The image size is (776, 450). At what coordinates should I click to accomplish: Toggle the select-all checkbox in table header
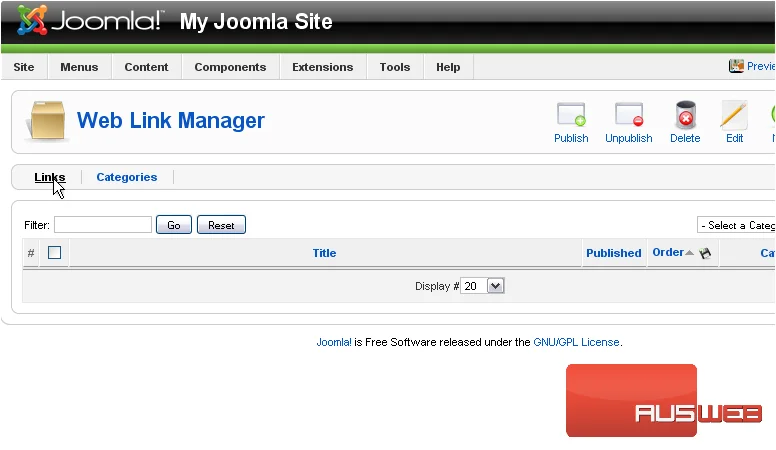tap(54, 252)
